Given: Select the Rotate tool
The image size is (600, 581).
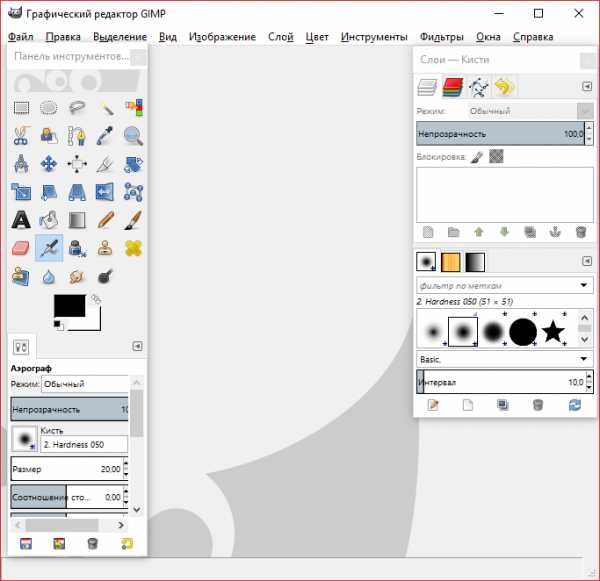Looking at the screenshot, I should pyautogui.click(x=133, y=164).
